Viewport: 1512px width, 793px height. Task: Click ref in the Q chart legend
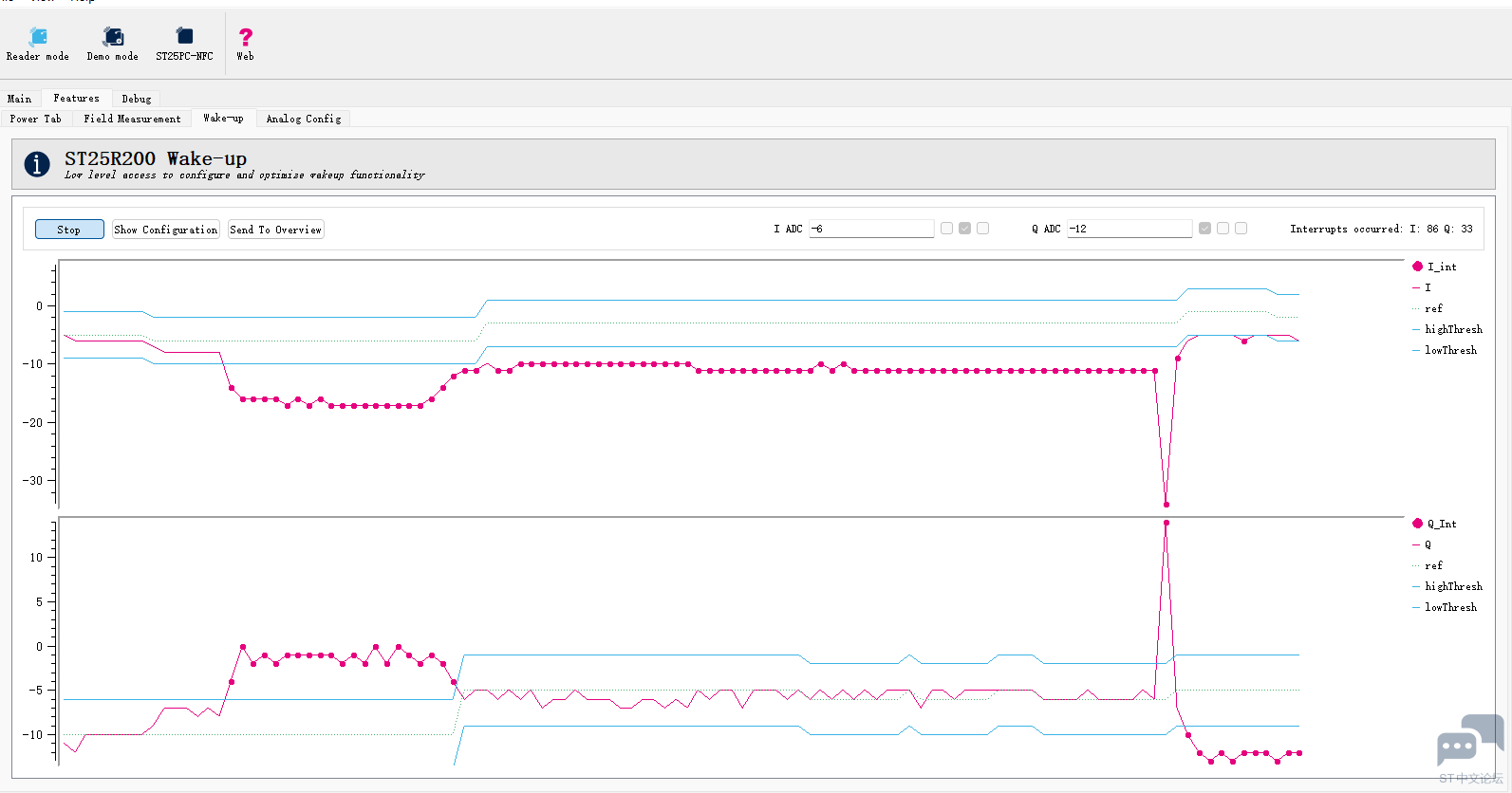(1428, 565)
